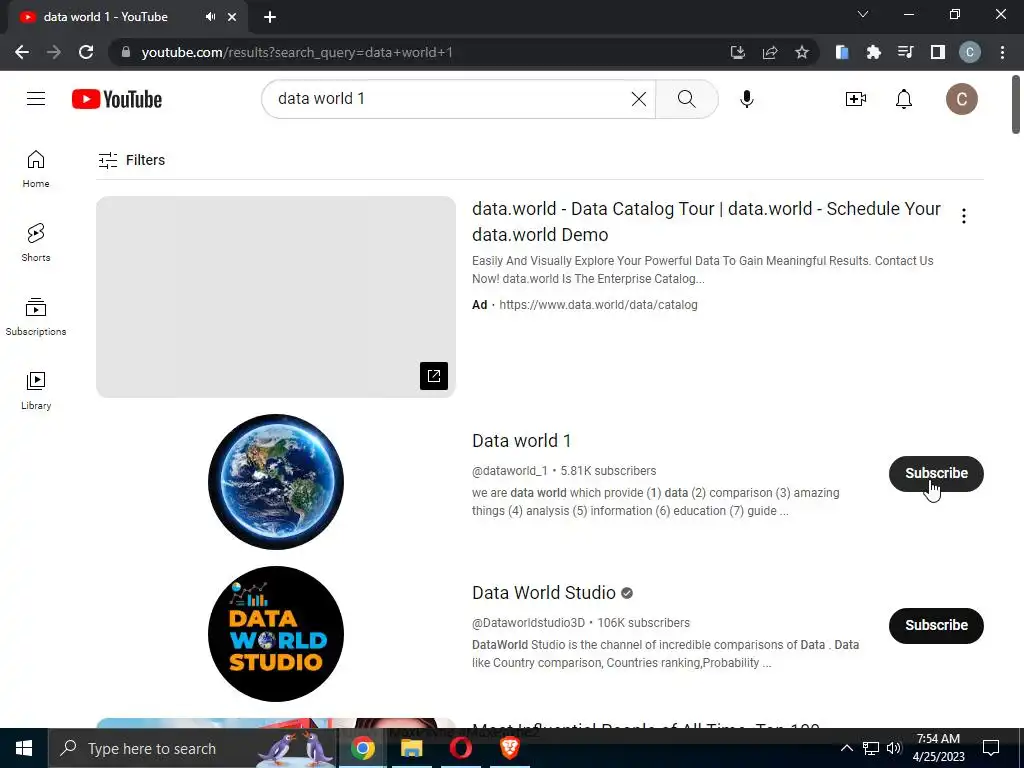Show hidden tray icons chevron

[846, 748]
